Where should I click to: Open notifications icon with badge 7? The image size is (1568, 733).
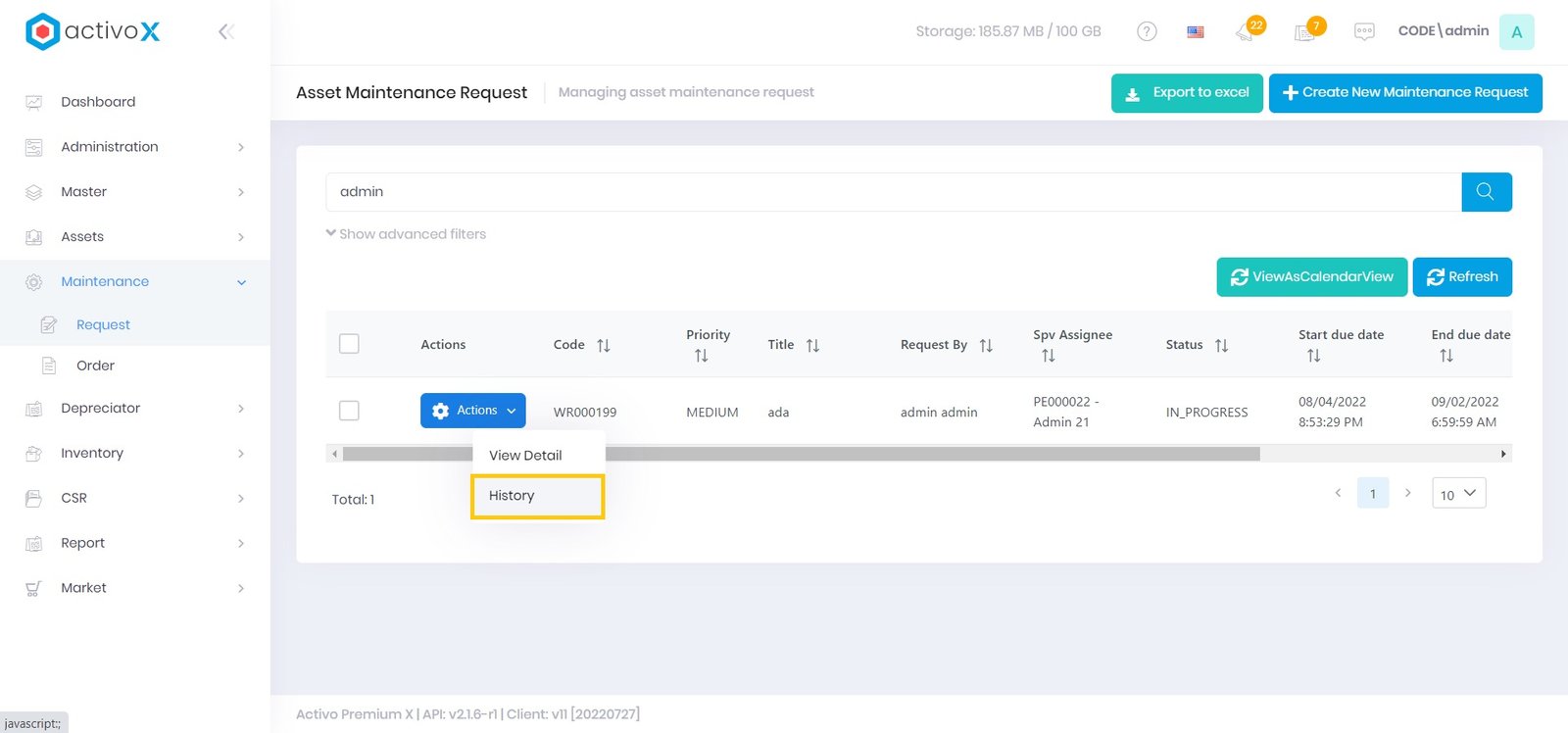point(1305,31)
